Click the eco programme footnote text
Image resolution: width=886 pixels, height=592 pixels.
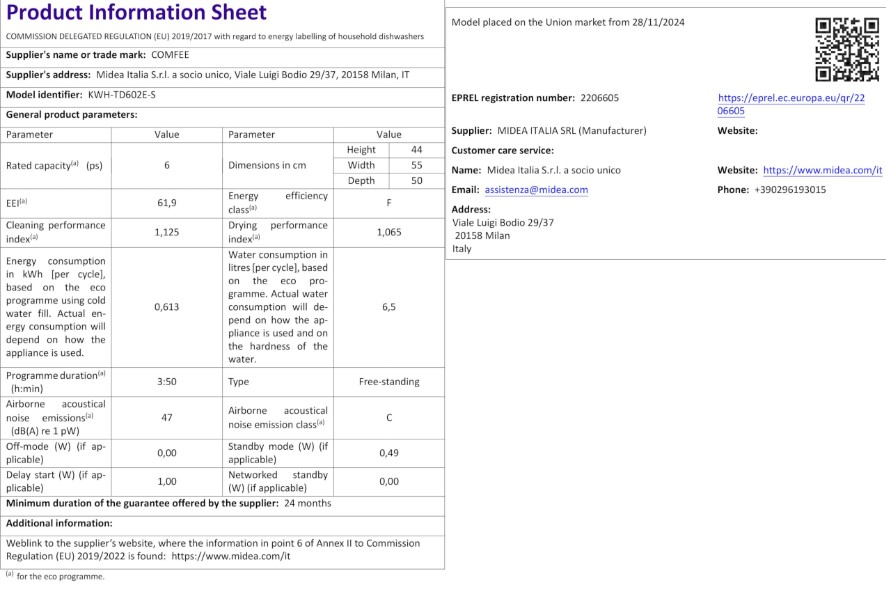(x=60, y=576)
